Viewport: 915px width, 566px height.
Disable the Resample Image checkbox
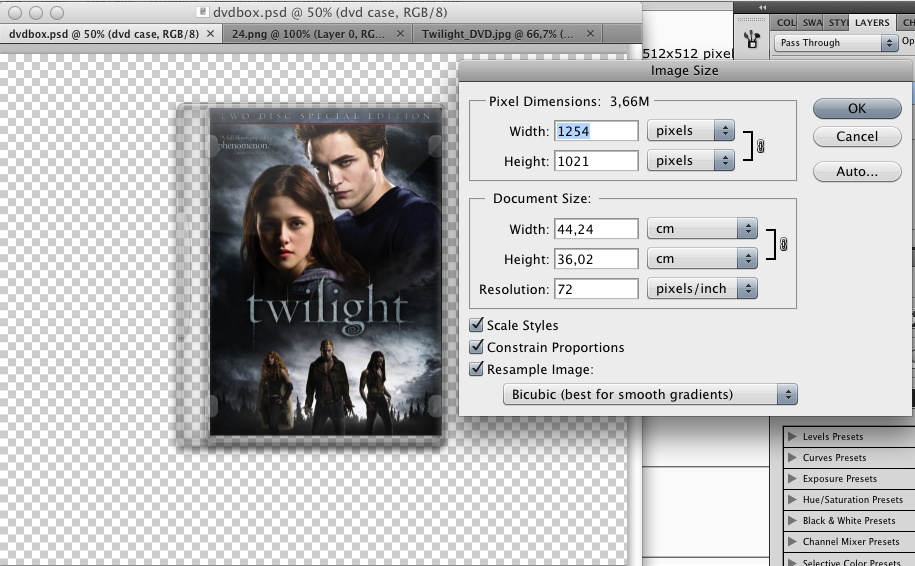pos(476,369)
